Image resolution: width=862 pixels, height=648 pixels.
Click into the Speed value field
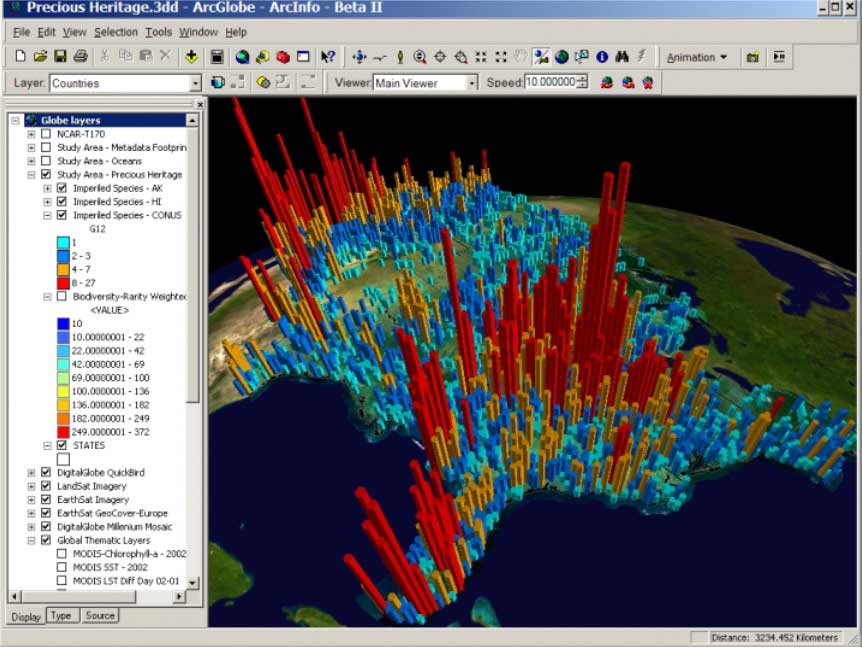tap(549, 83)
